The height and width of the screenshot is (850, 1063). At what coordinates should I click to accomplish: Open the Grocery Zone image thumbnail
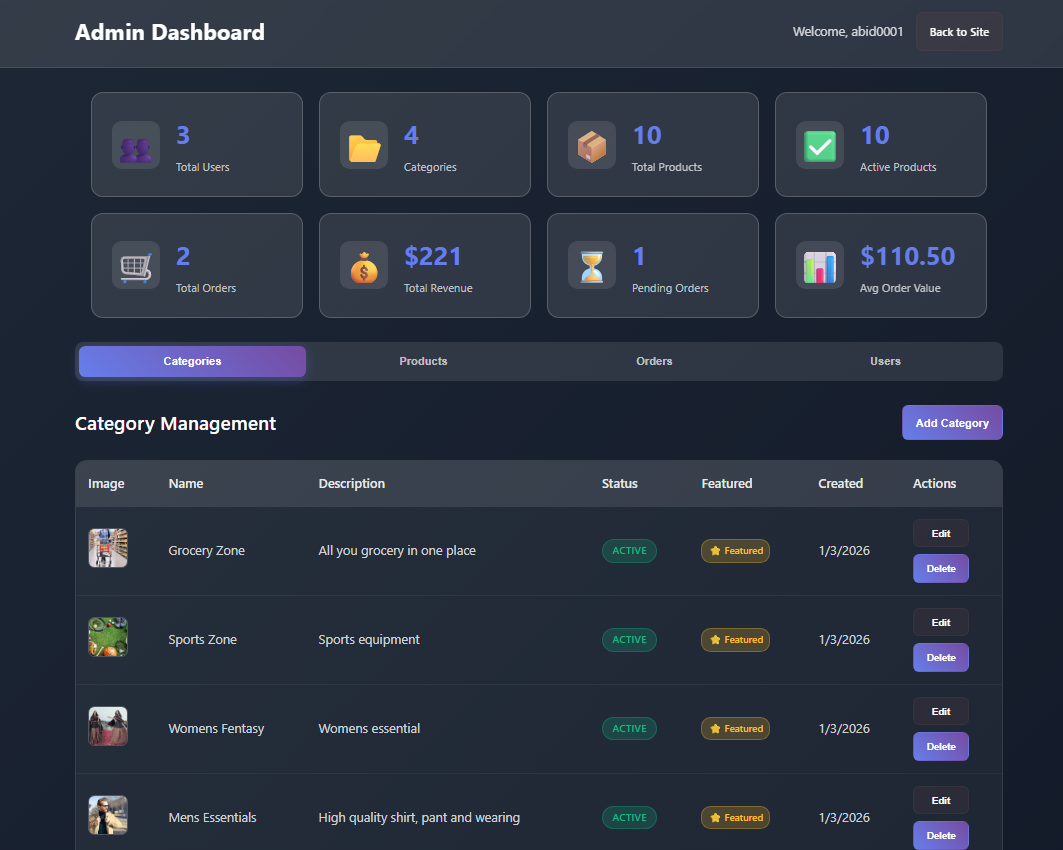[x=107, y=547]
